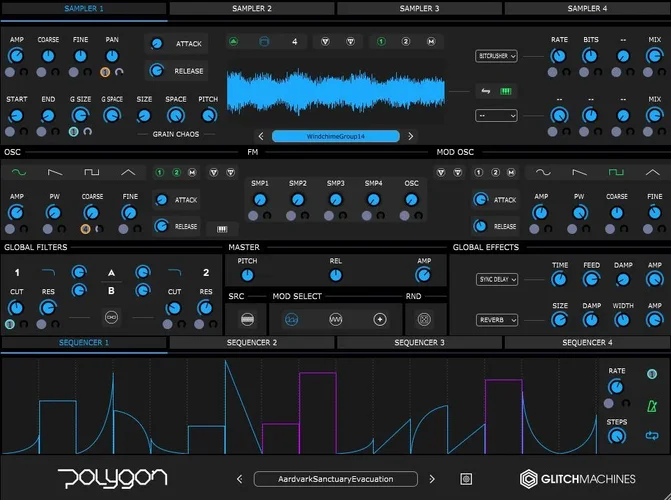Click the filter link icon between filters
This screenshot has height=500, width=671.
point(110,318)
